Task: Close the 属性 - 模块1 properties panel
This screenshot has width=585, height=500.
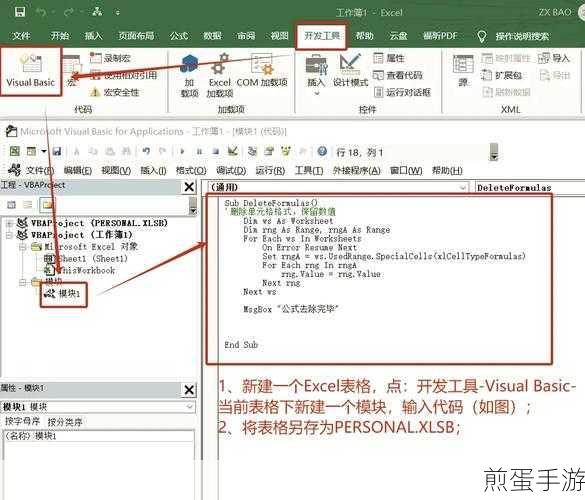Action: (189, 390)
